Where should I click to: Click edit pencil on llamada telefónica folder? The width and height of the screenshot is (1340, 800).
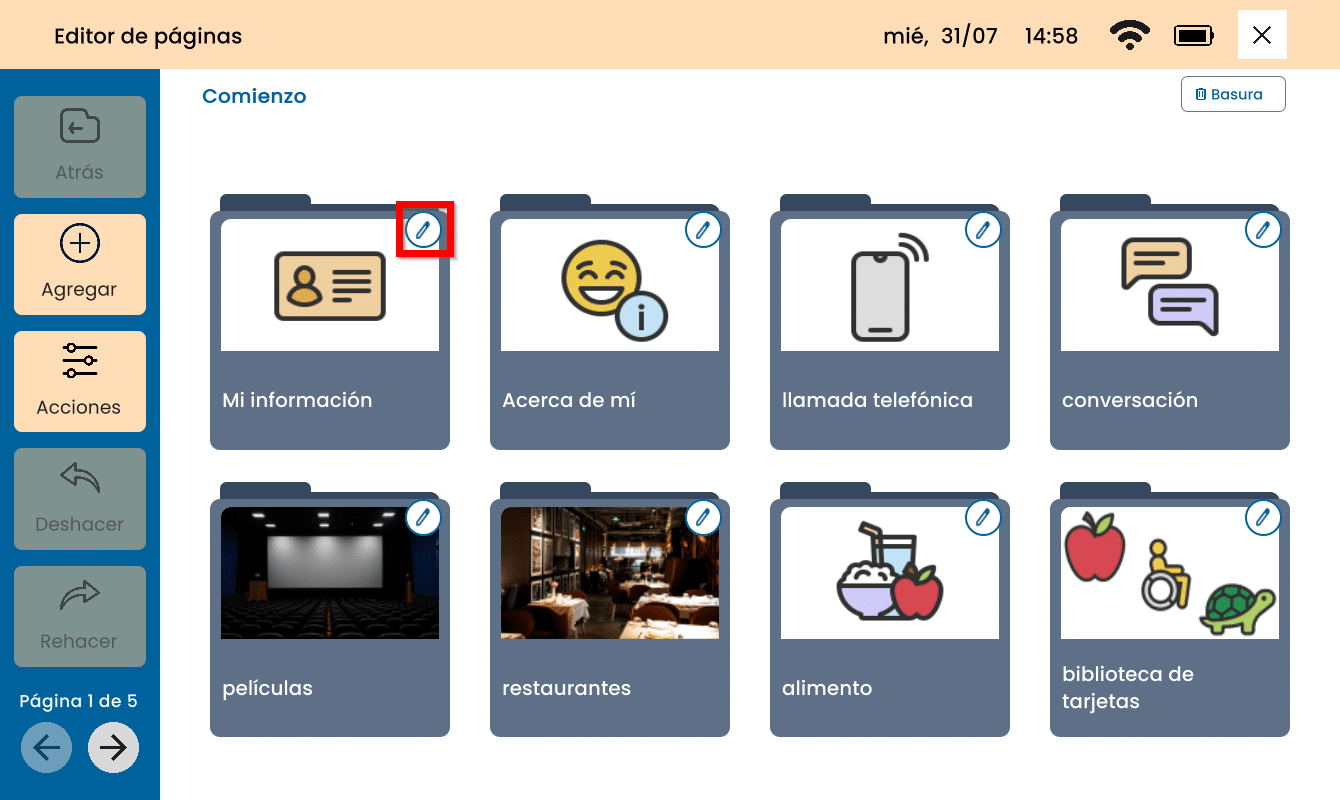983,230
